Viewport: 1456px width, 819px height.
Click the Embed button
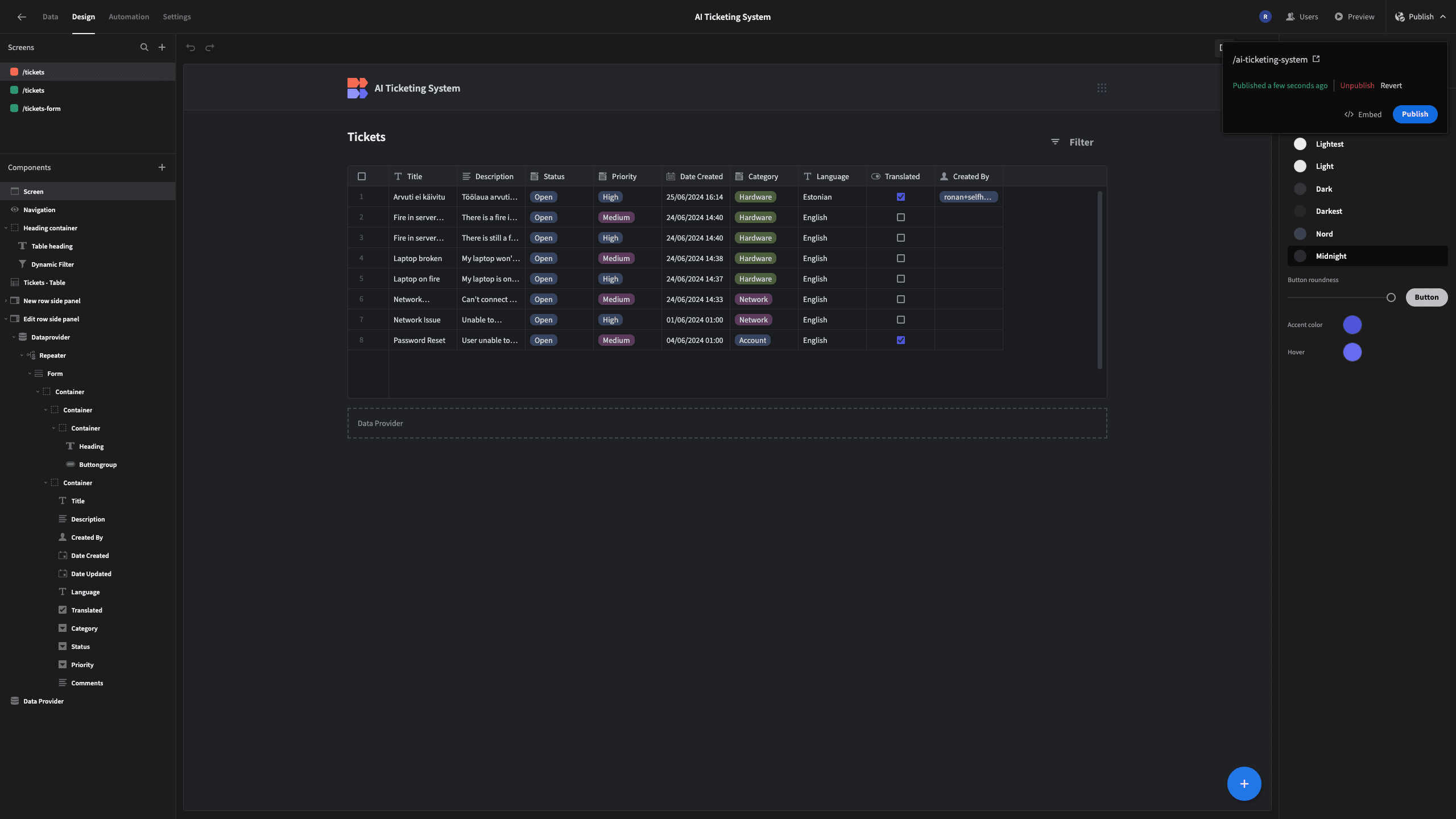[1363, 114]
